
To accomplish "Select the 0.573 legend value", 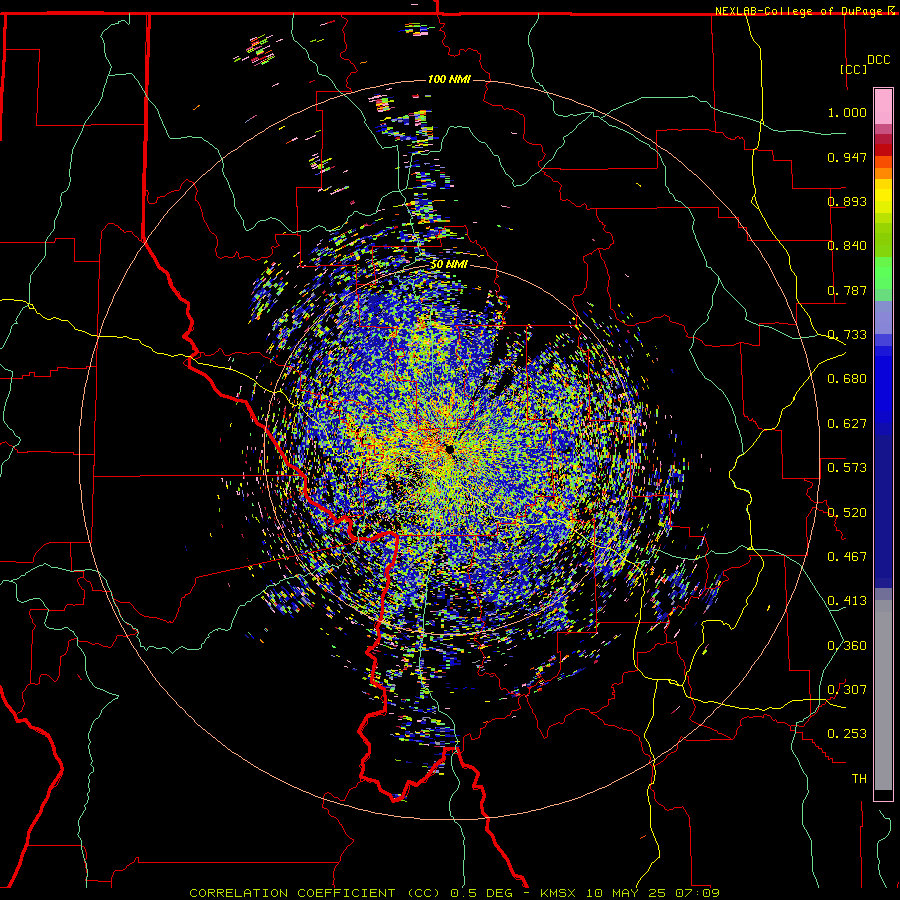I will click(847, 468).
